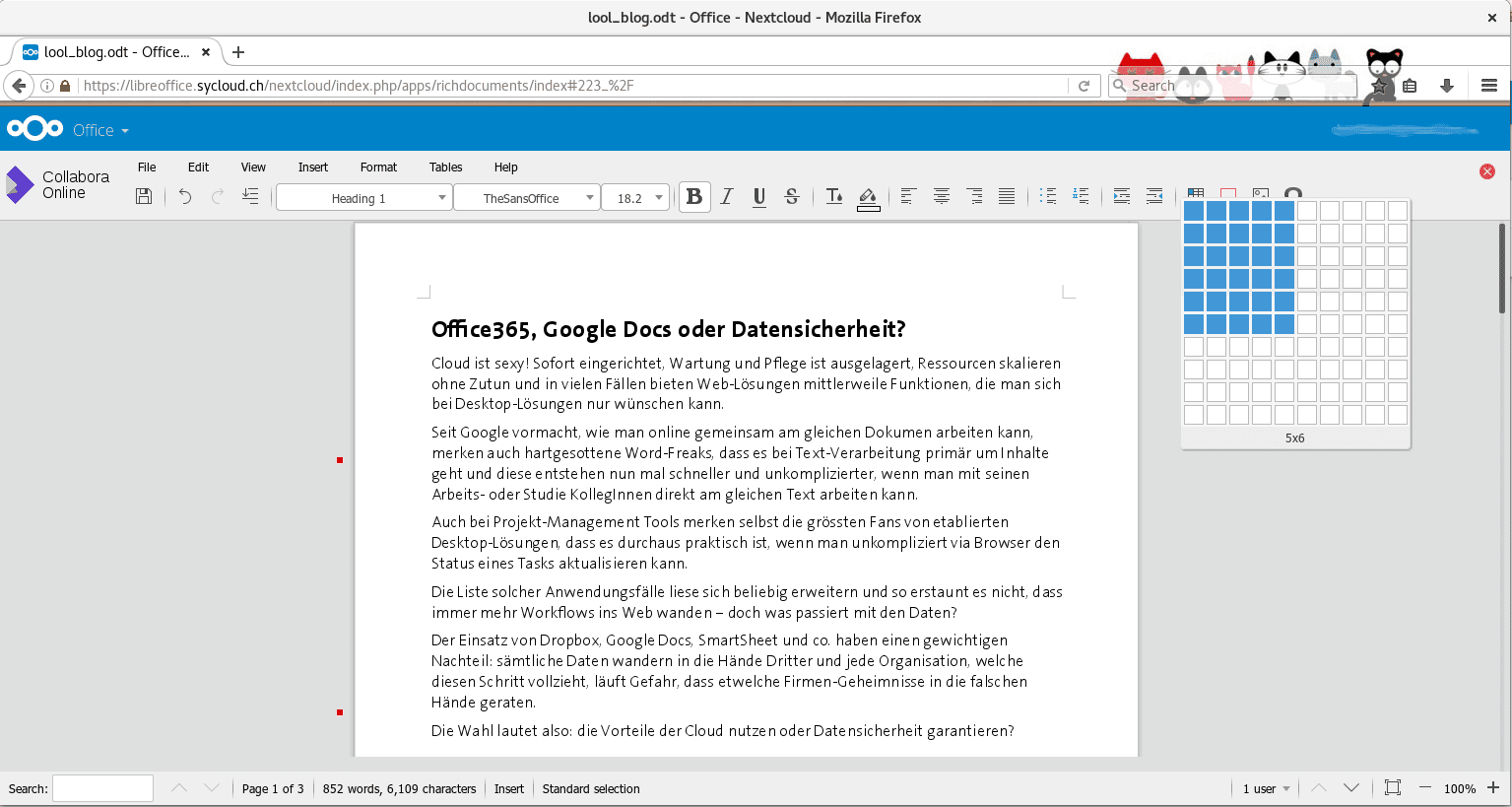Click the Office app switcher in Nextcloud header

coord(100,130)
